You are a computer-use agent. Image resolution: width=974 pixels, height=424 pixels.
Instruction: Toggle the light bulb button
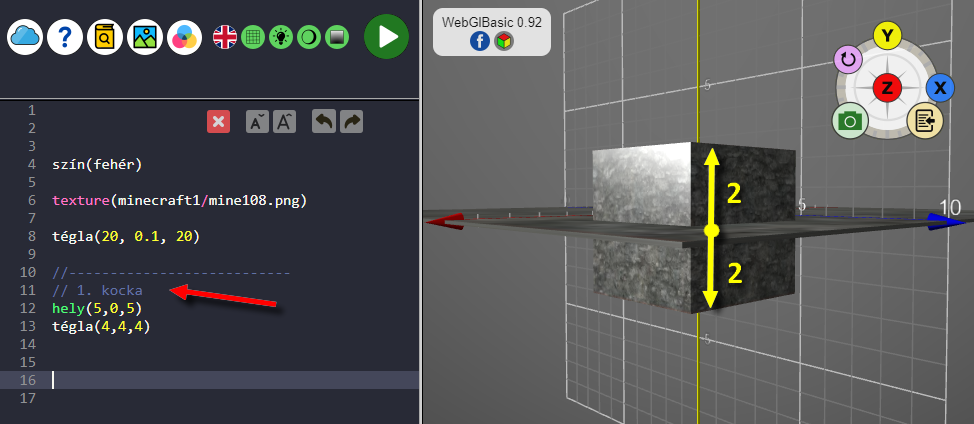pyautogui.click(x=281, y=37)
